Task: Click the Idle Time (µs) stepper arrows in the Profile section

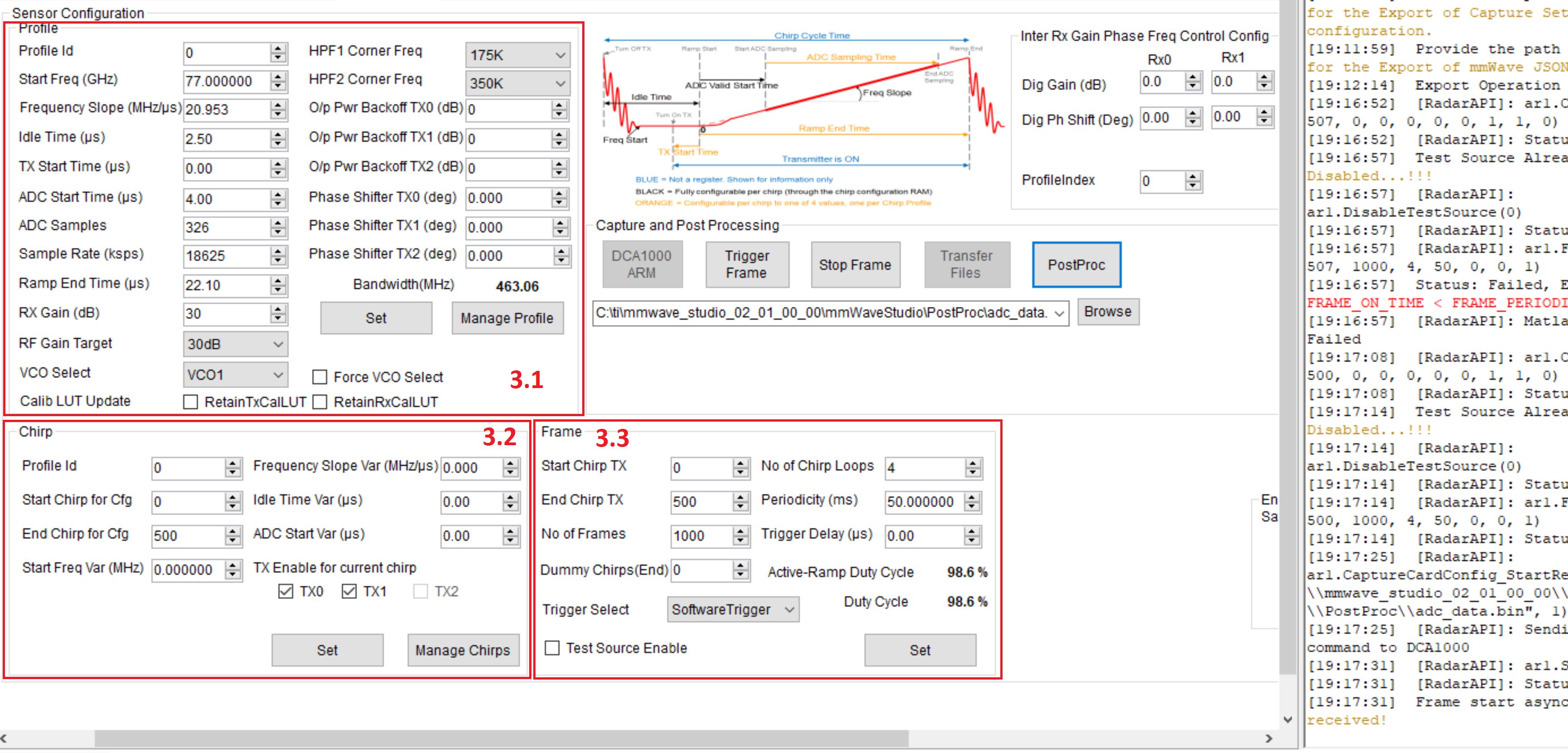Action: 278,139
